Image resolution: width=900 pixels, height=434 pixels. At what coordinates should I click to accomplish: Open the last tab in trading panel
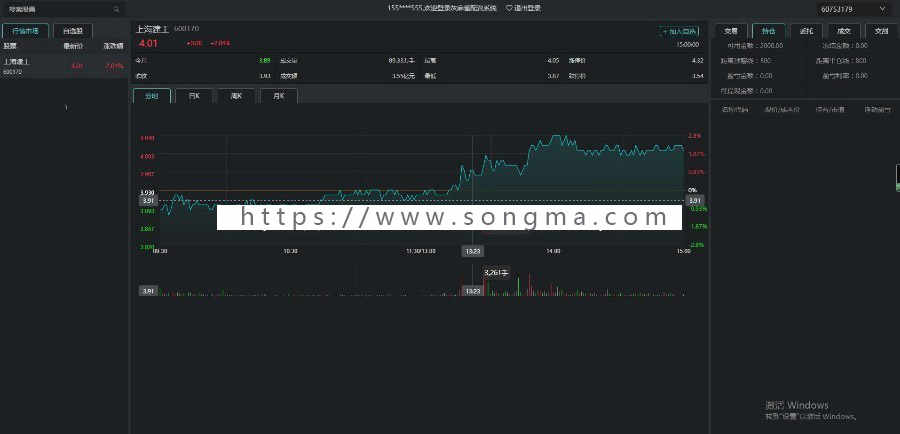[881, 32]
